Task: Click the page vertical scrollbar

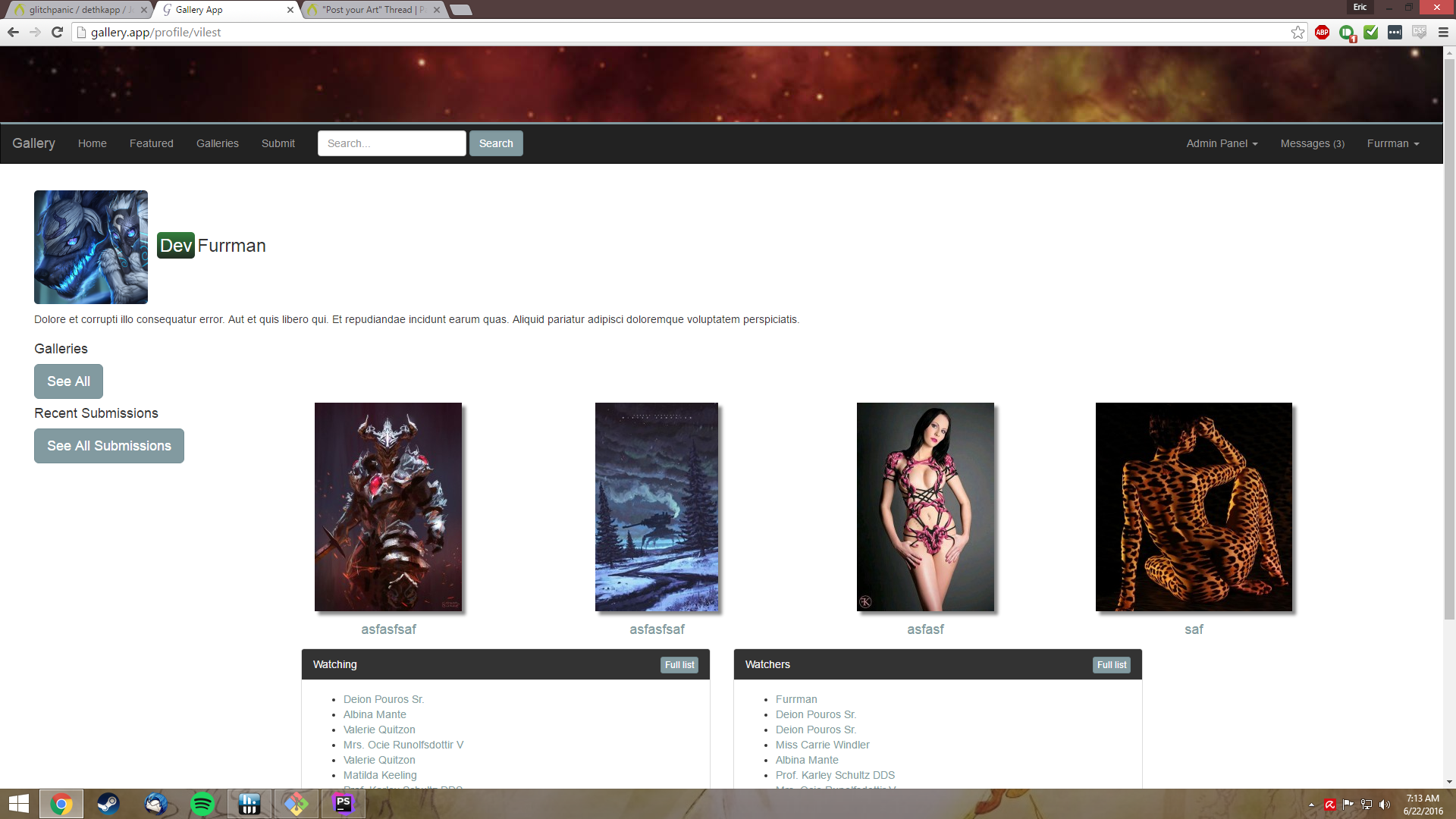Action: [x=1449, y=338]
